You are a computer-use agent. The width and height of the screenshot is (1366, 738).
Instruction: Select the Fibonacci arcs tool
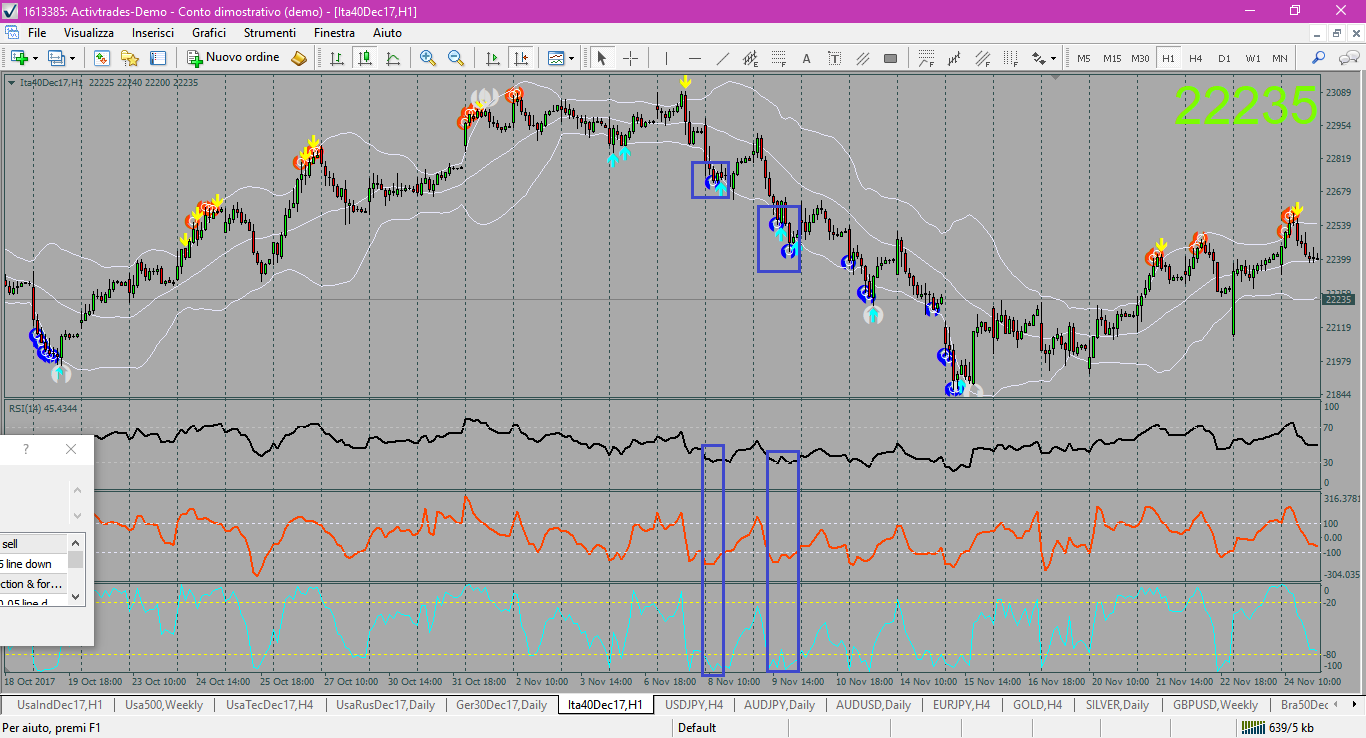926,58
